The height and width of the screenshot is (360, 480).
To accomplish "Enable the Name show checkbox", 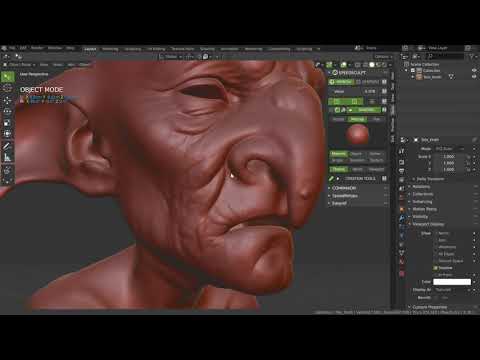I will point(435,233).
